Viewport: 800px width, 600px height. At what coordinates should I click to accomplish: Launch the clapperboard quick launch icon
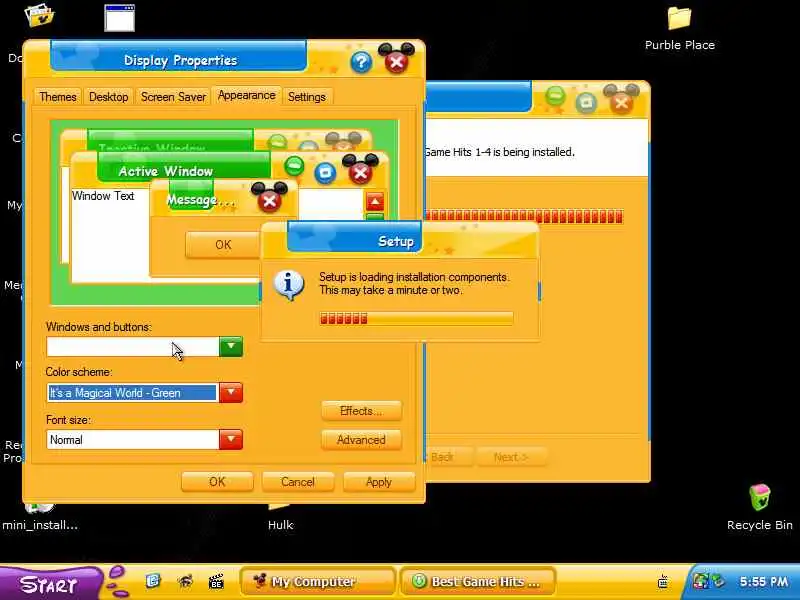(216, 581)
